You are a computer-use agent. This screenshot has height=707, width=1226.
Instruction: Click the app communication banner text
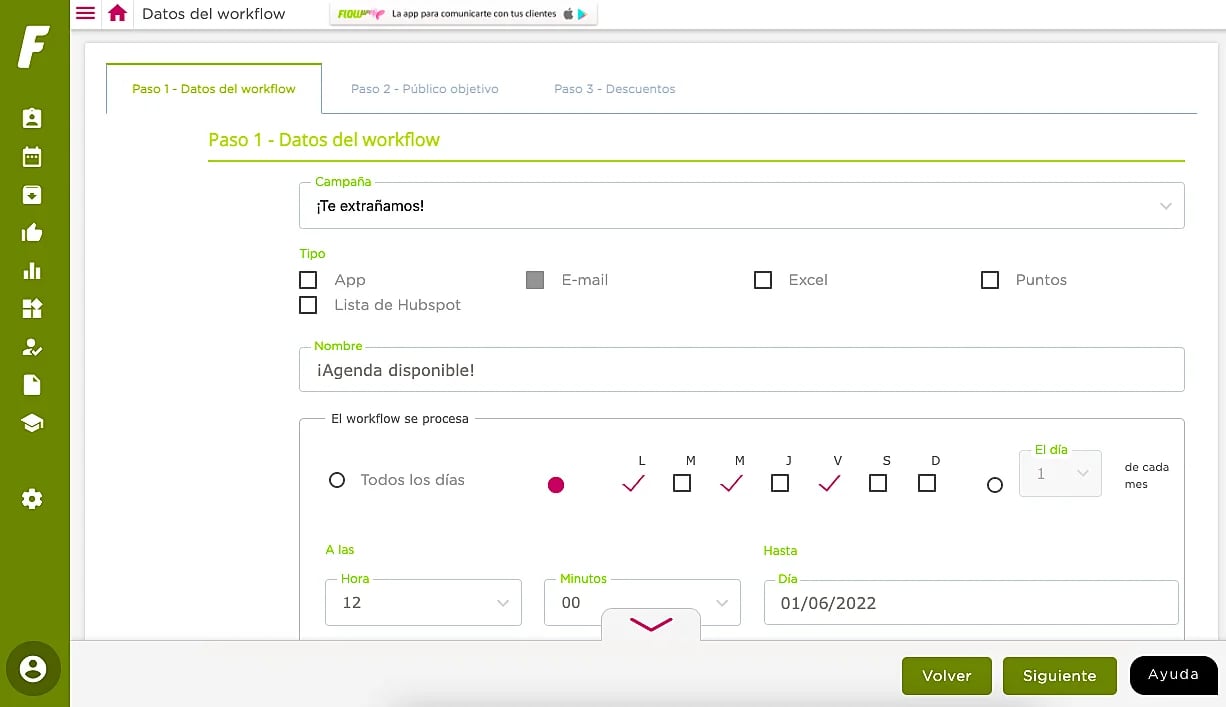pos(474,14)
